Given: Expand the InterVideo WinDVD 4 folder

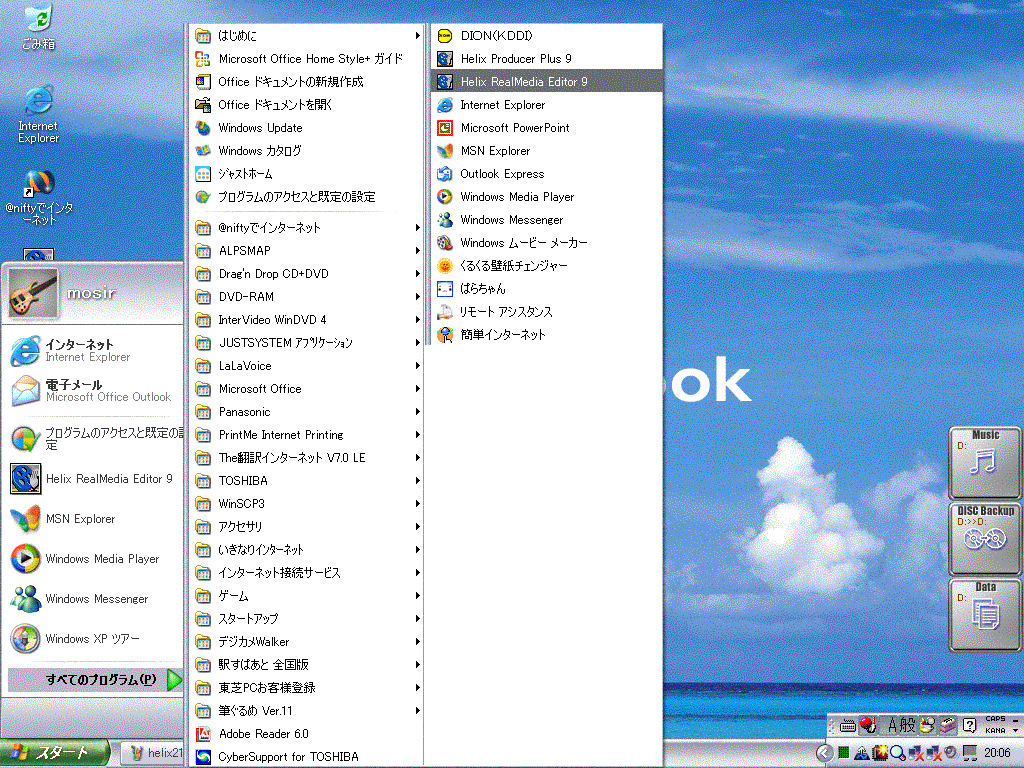Looking at the screenshot, I should pos(307,320).
